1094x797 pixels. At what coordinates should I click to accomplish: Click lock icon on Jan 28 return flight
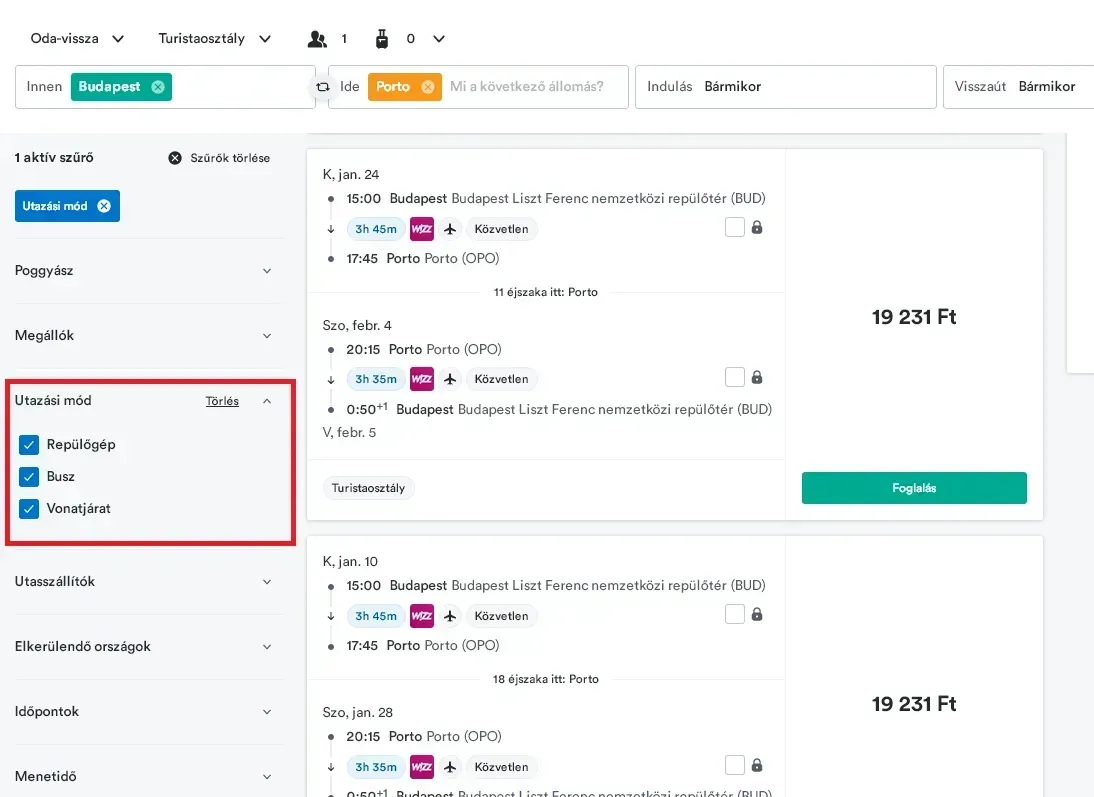click(x=757, y=765)
